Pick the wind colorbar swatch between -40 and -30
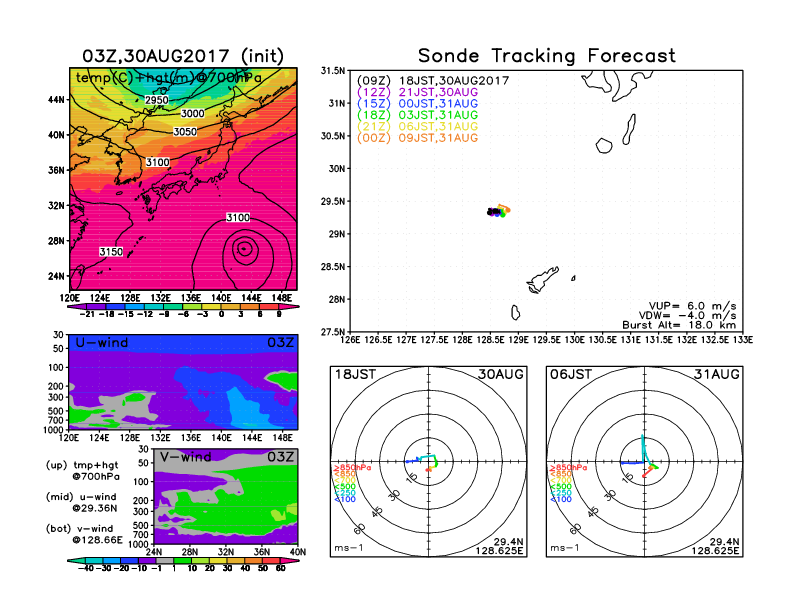This screenshot has width=792, height=612. click(x=93, y=560)
